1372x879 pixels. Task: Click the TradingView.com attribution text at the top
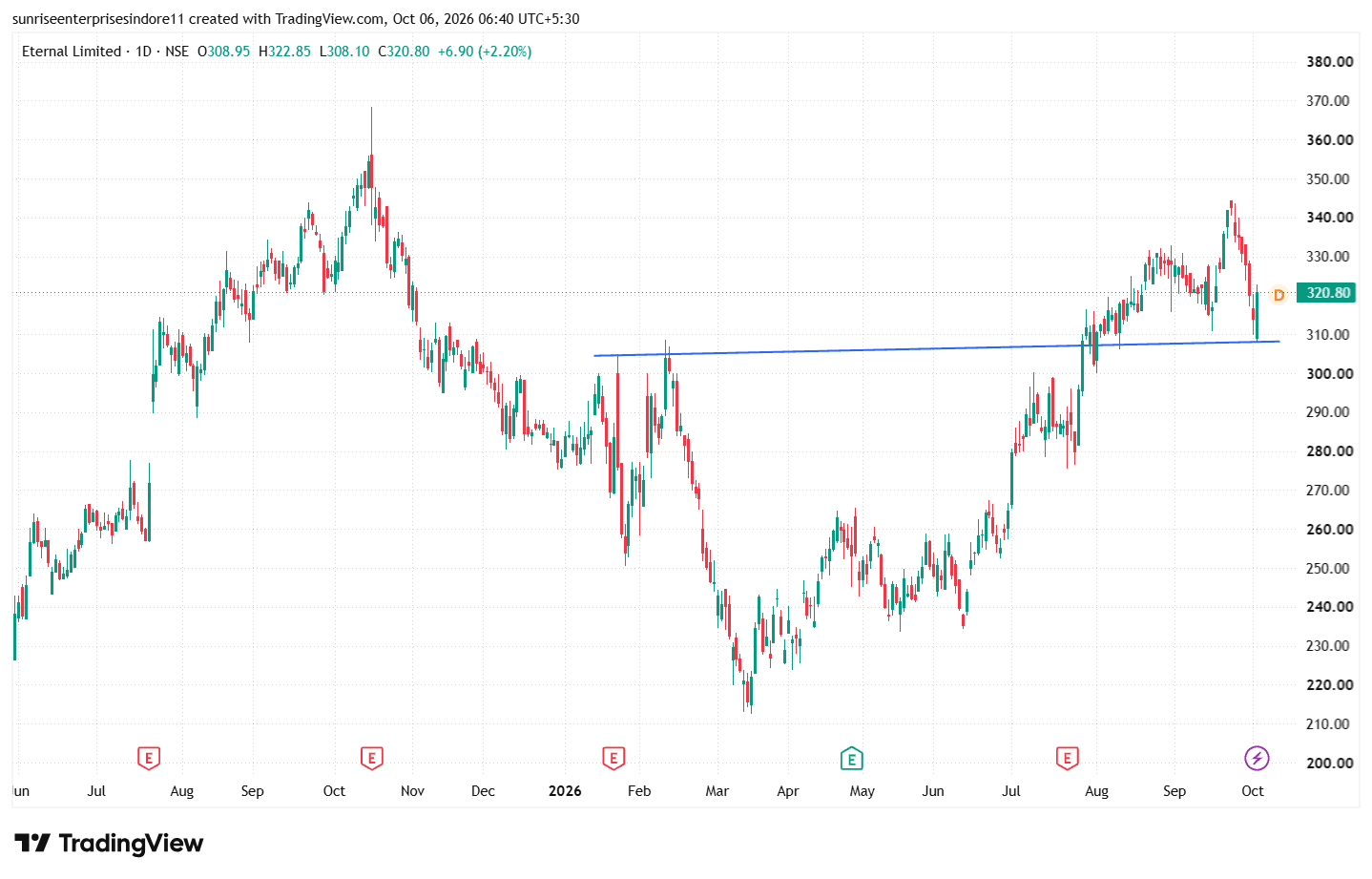[x=330, y=19]
